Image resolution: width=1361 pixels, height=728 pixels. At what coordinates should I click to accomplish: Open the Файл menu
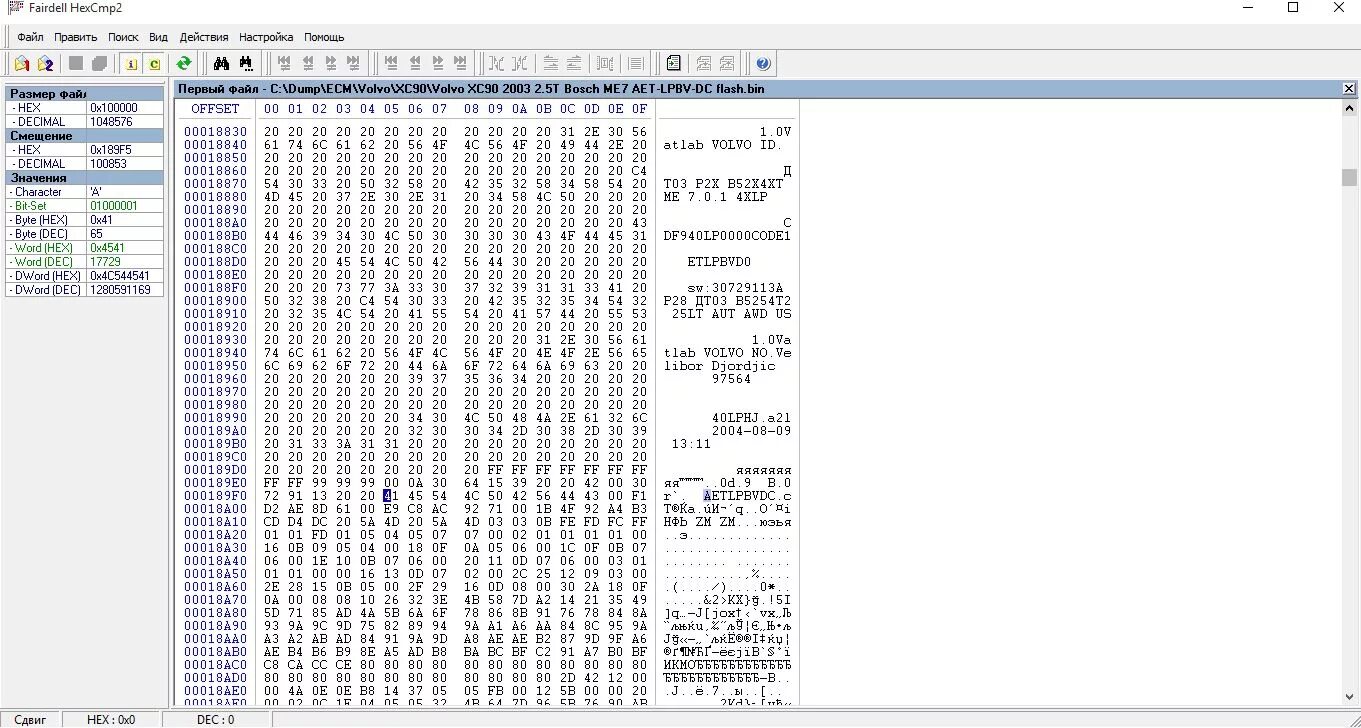click(x=30, y=37)
